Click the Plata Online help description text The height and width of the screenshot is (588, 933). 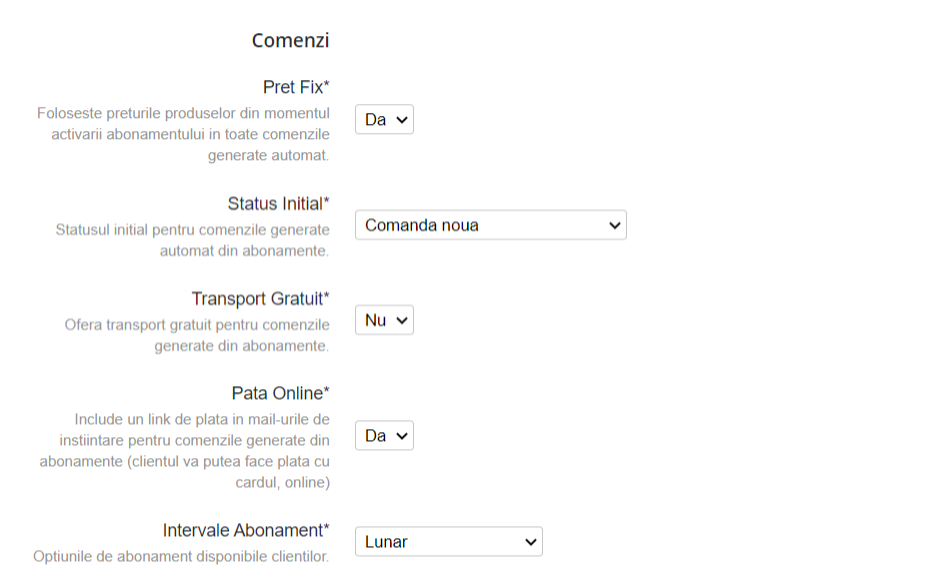coord(185,451)
